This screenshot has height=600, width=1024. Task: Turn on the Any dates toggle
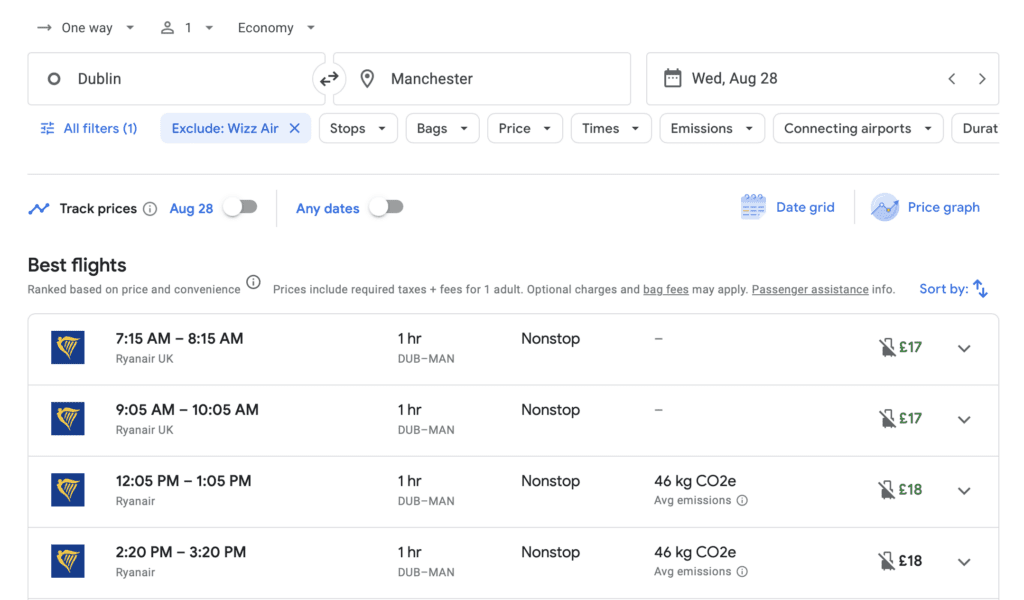387,205
